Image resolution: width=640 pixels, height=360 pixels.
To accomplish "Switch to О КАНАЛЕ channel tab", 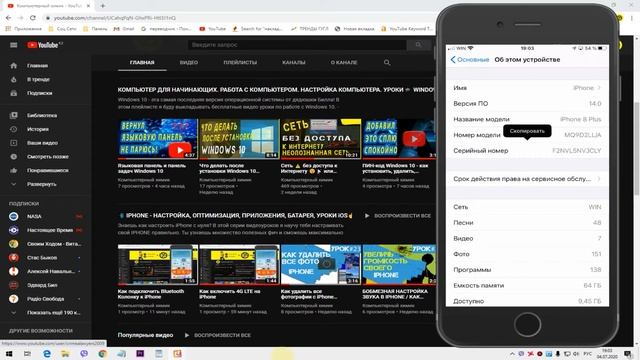I will [x=344, y=62].
